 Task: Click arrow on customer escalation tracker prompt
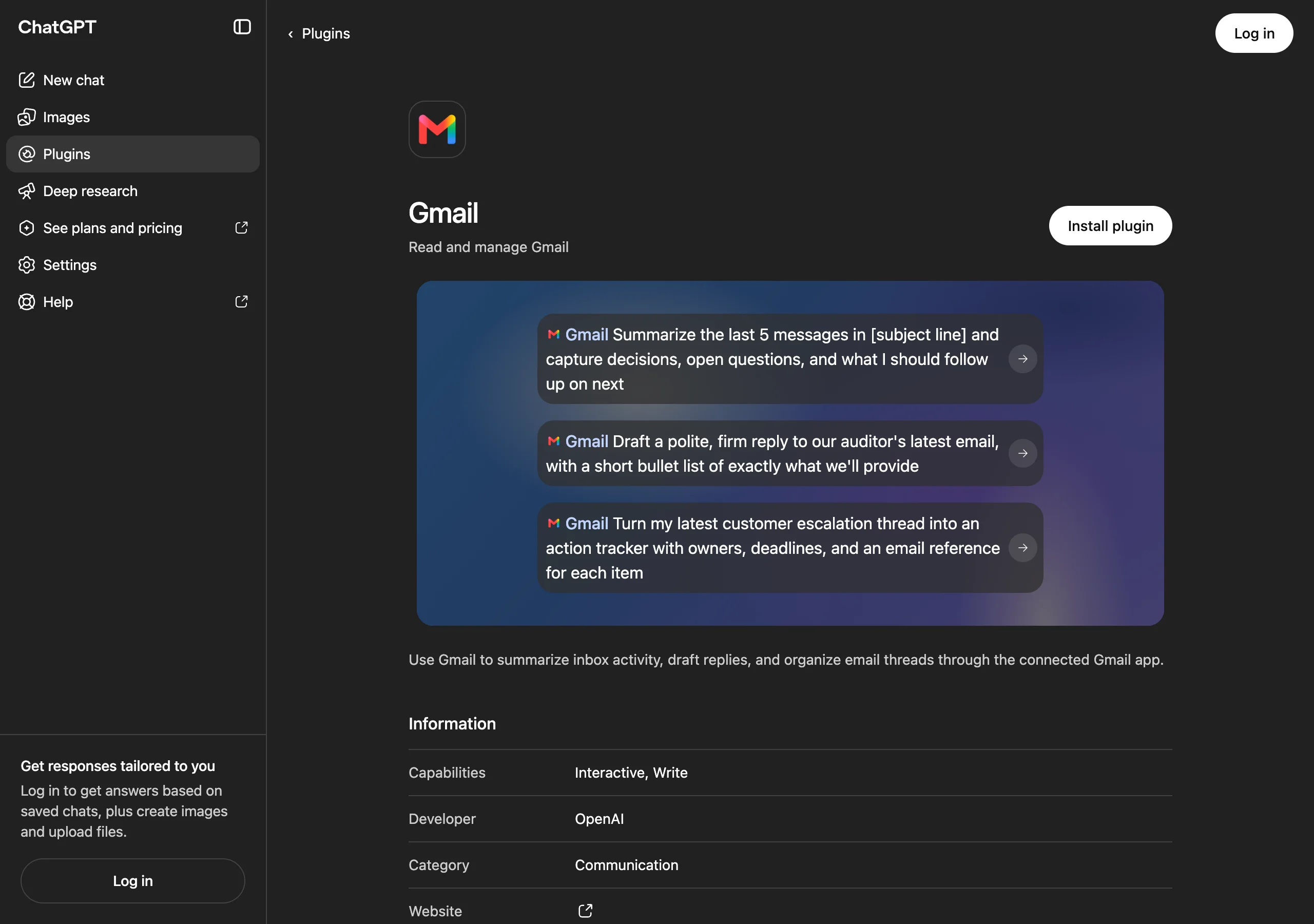click(x=1022, y=548)
